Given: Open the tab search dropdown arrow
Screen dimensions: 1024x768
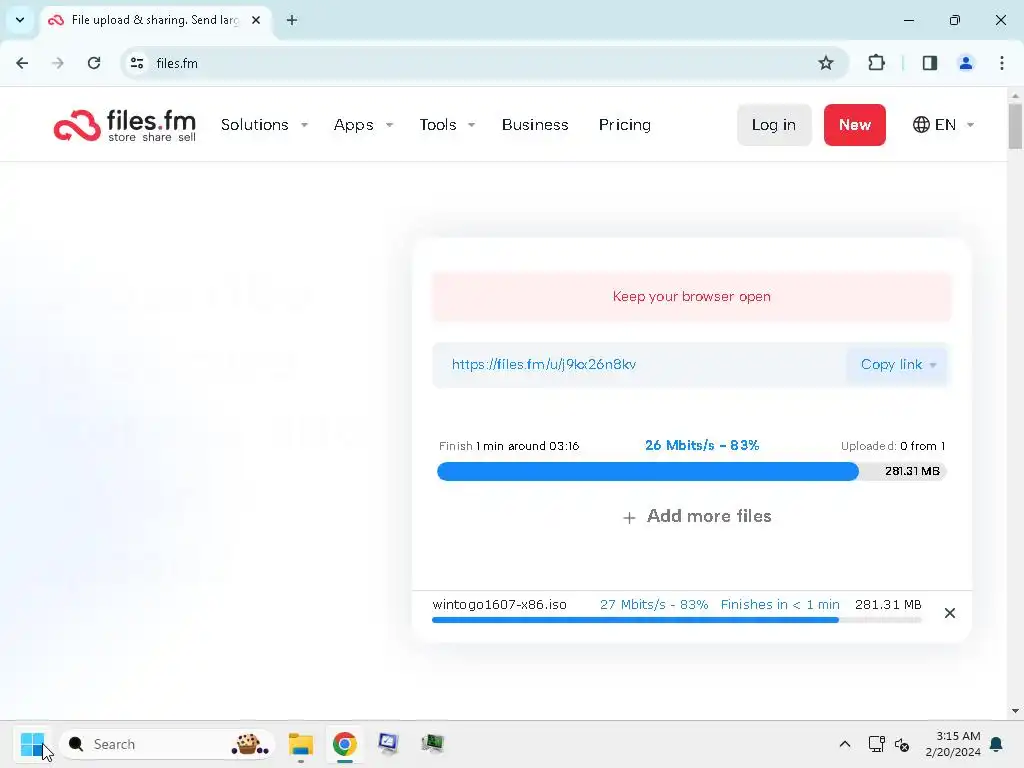Looking at the screenshot, I should pyautogui.click(x=20, y=20).
